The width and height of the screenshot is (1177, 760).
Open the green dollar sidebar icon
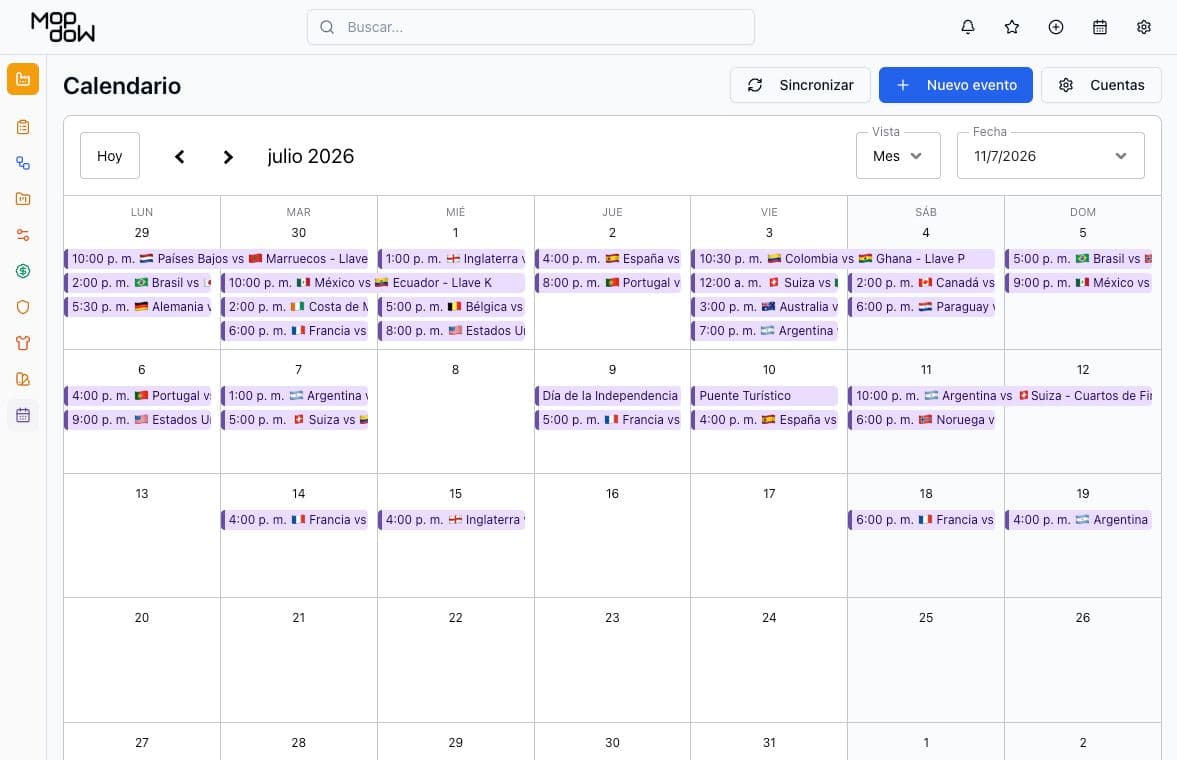tap(23, 271)
